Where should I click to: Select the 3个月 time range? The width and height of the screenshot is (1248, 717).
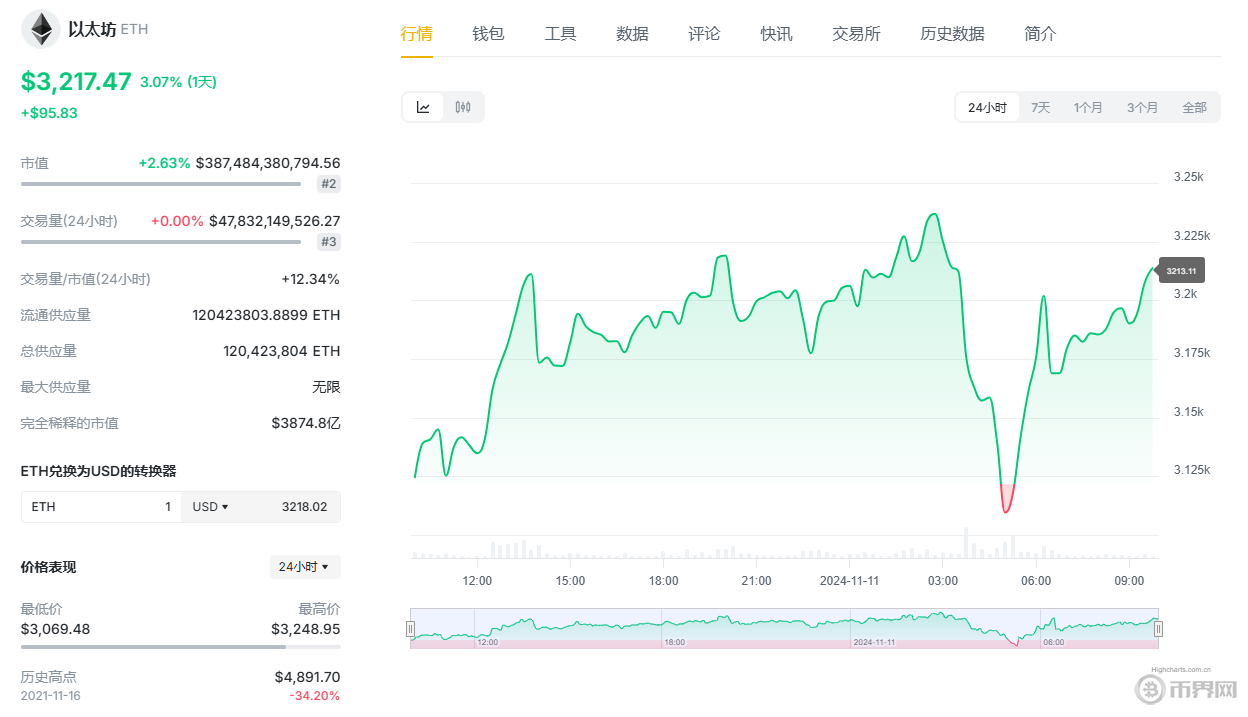[1142, 108]
